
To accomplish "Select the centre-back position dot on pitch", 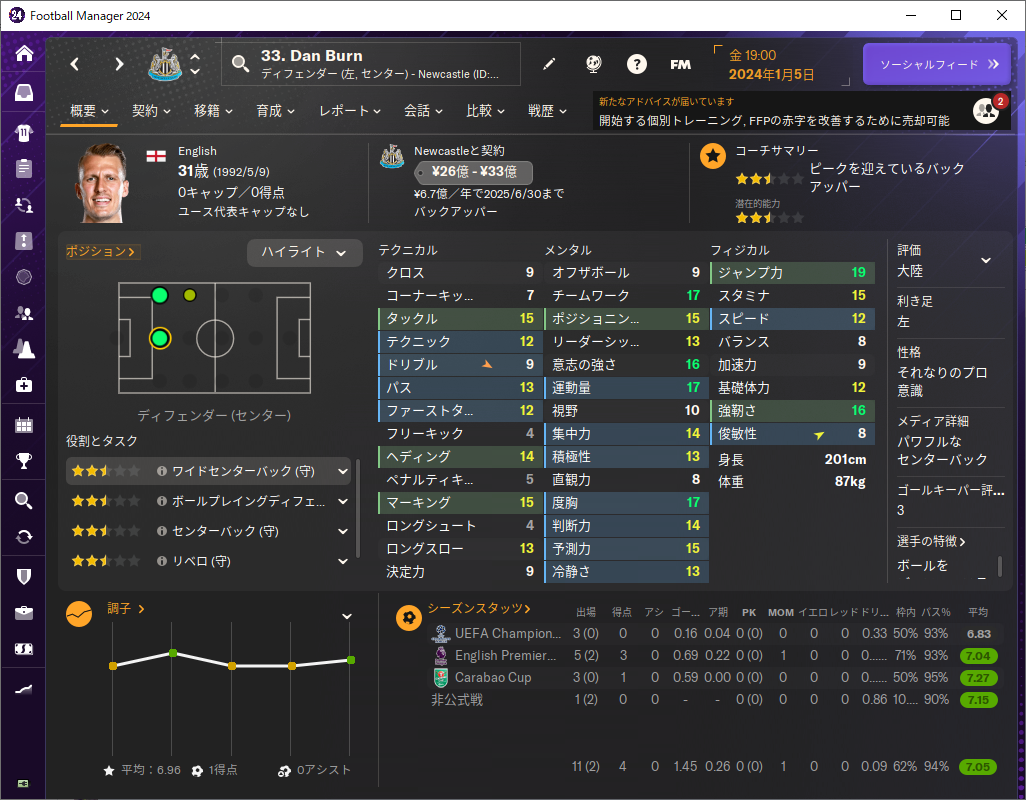I will tap(160, 338).
